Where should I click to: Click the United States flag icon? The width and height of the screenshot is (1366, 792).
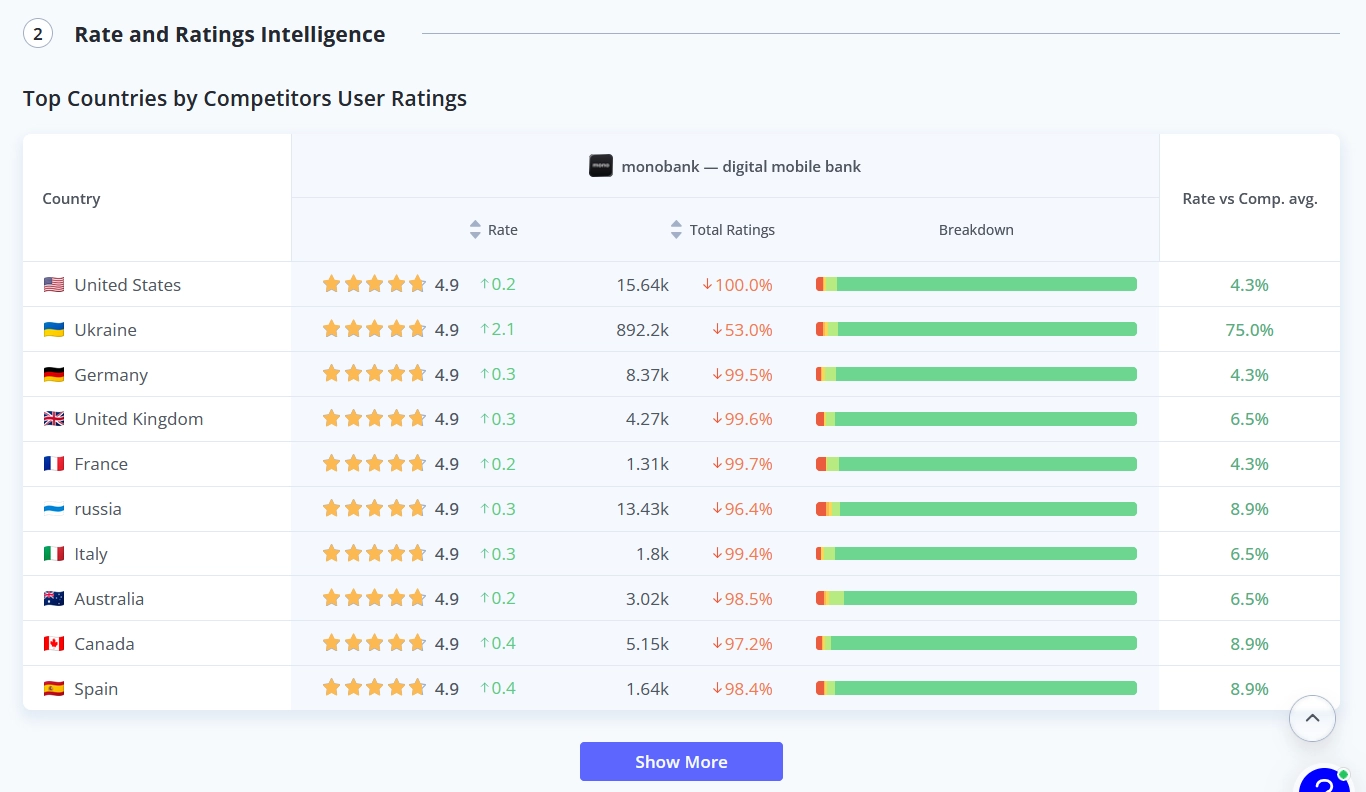tap(54, 285)
